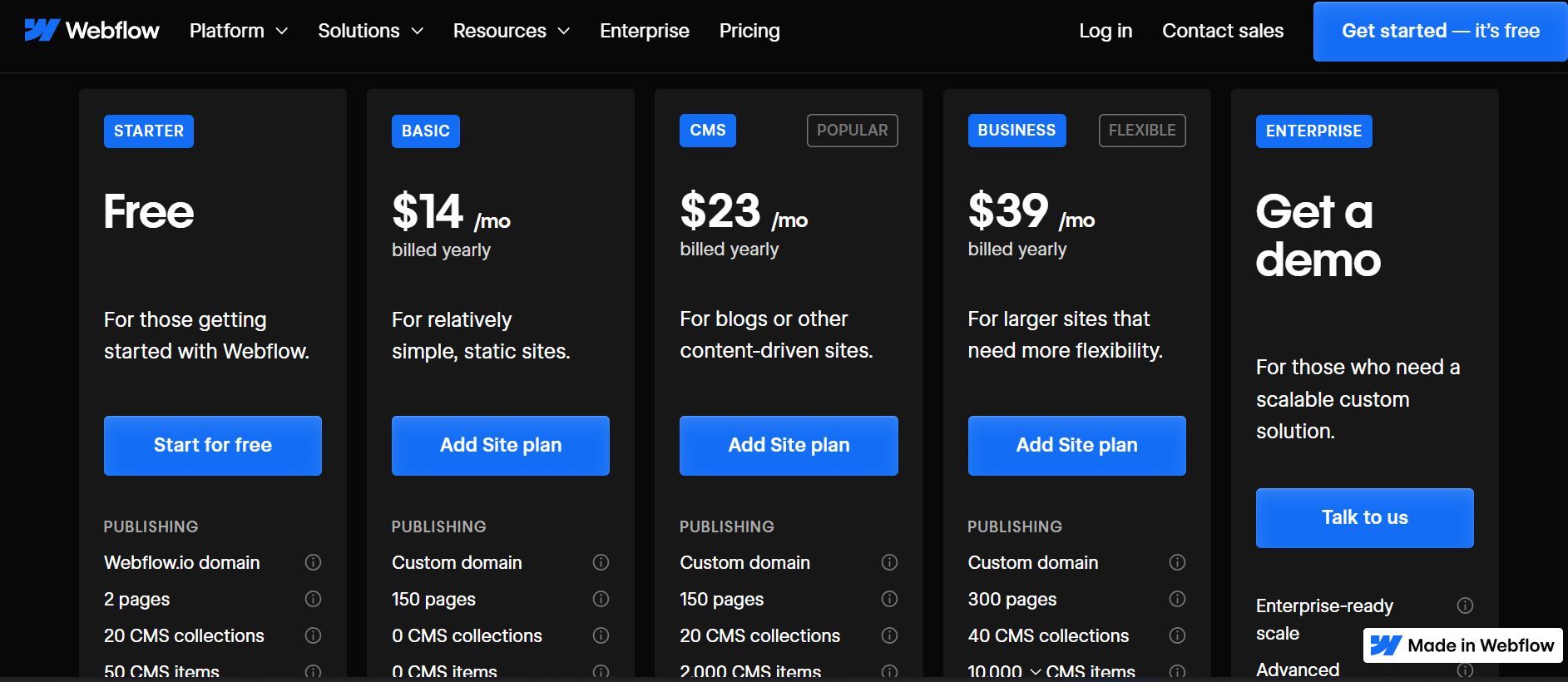Click "For relatively simple, static sites."
The height and width of the screenshot is (682, 1568).
pyautogui.click(x=481, y=335)
